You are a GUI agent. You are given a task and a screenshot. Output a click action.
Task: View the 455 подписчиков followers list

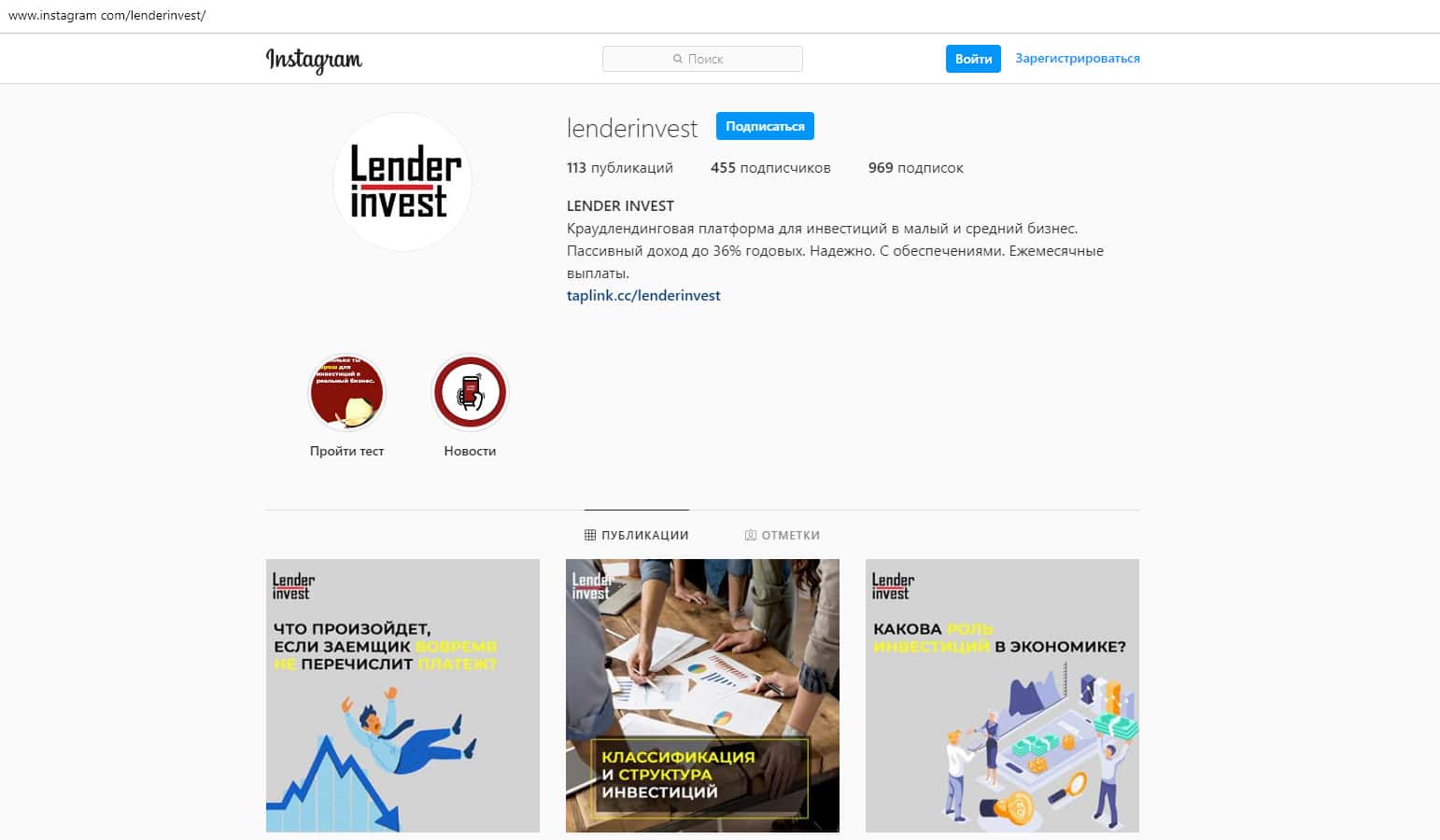770,168
